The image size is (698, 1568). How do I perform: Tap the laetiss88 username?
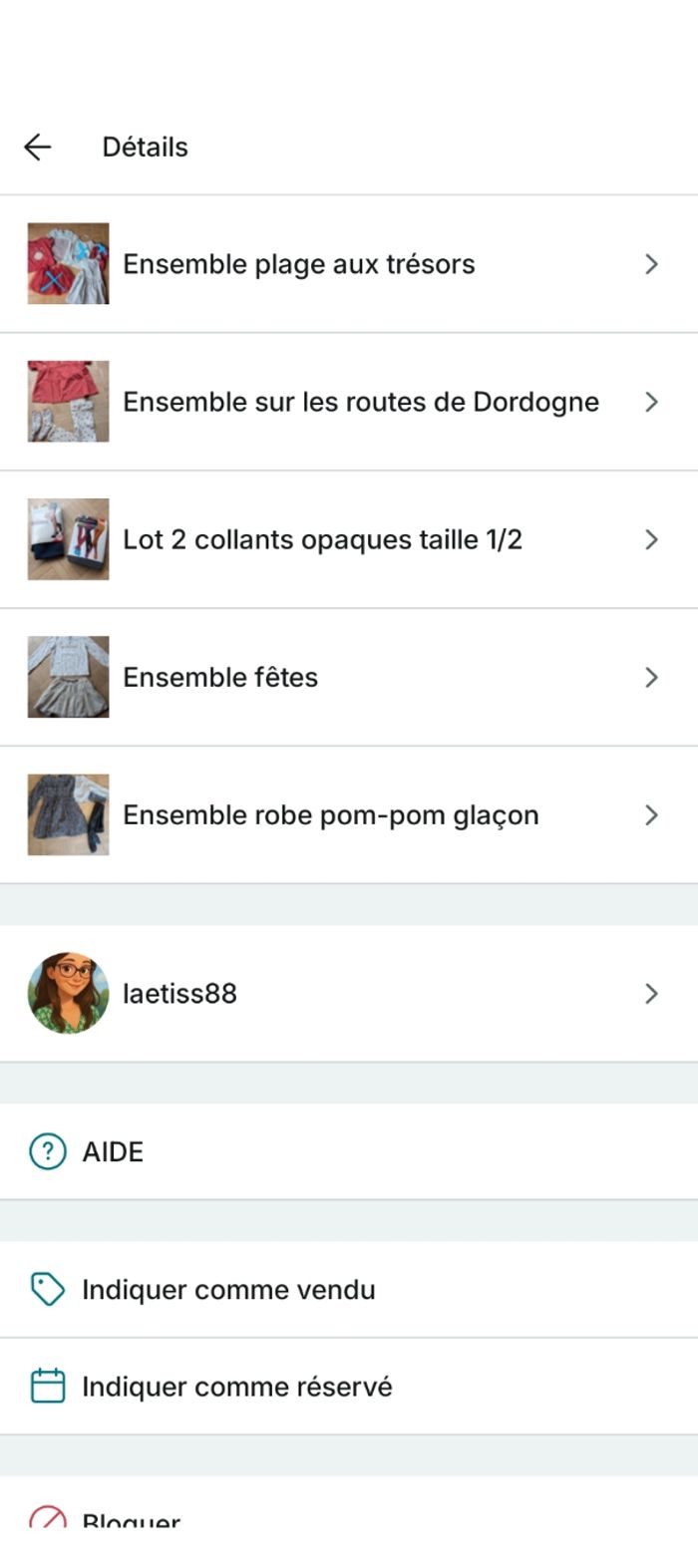click(x=179, y=993)
